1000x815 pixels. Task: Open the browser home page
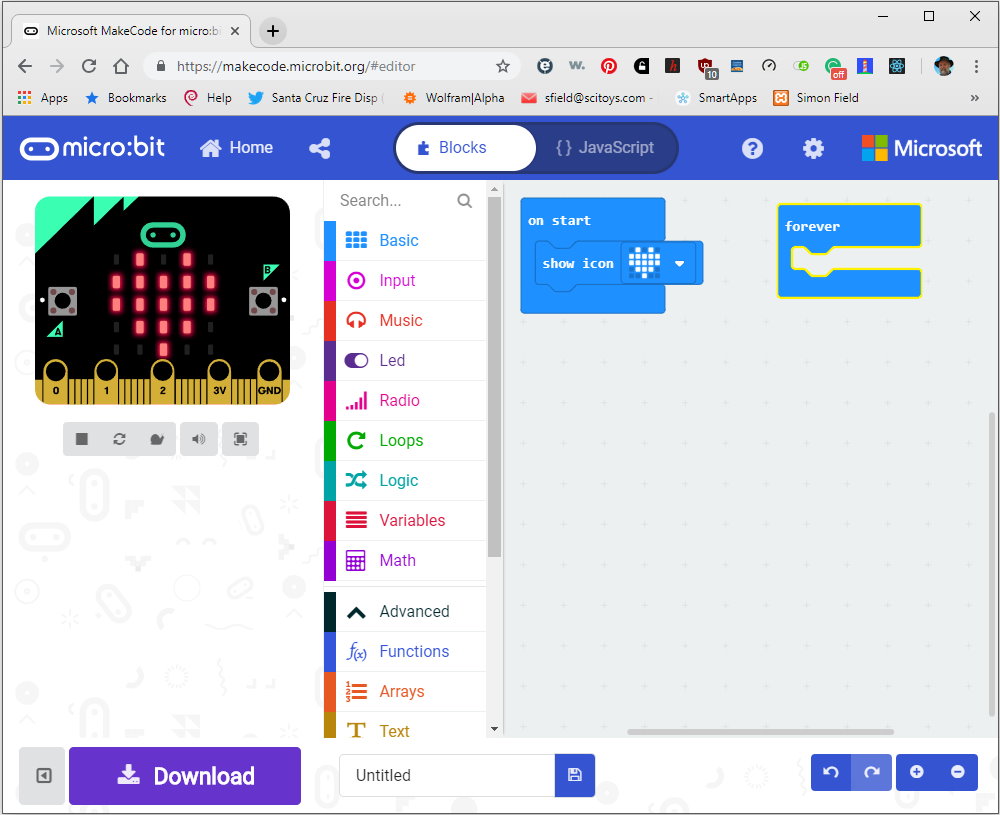[x=121, y=66]
